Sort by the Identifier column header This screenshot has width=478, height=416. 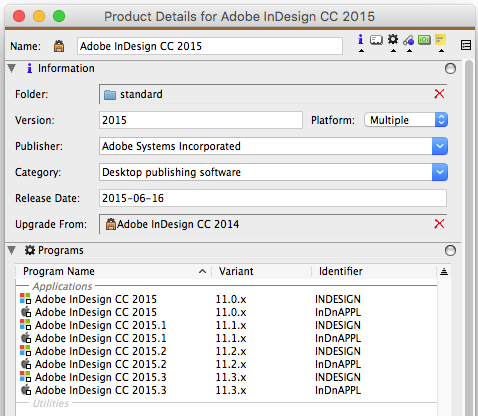(x=374, y=271)
